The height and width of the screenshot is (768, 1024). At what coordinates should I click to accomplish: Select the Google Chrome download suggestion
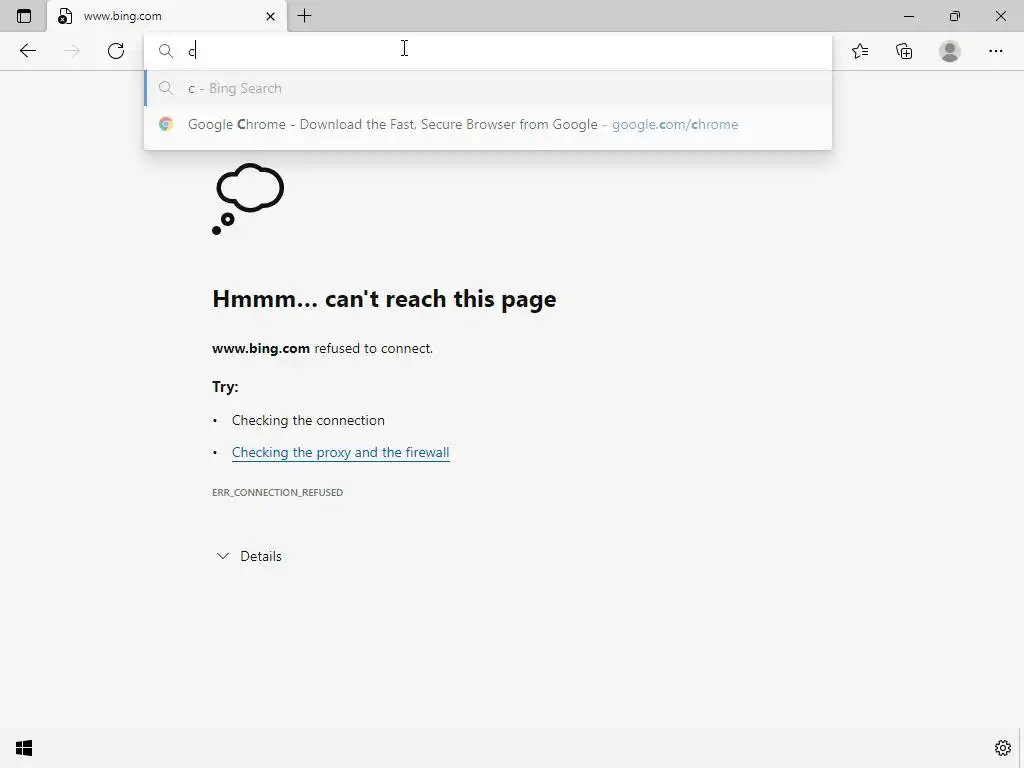pos(488,124)
